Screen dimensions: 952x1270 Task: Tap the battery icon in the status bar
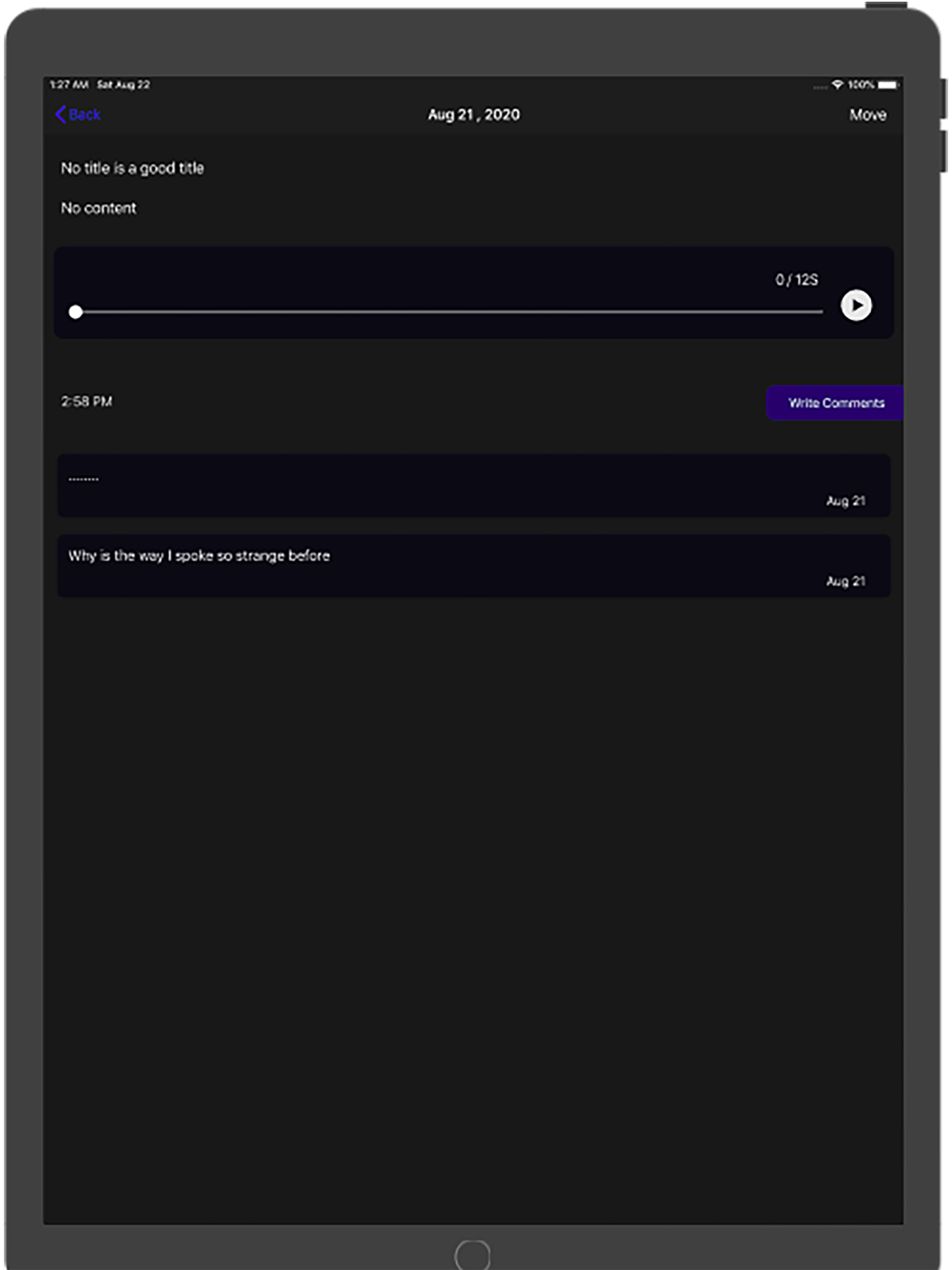click(888, 85)
